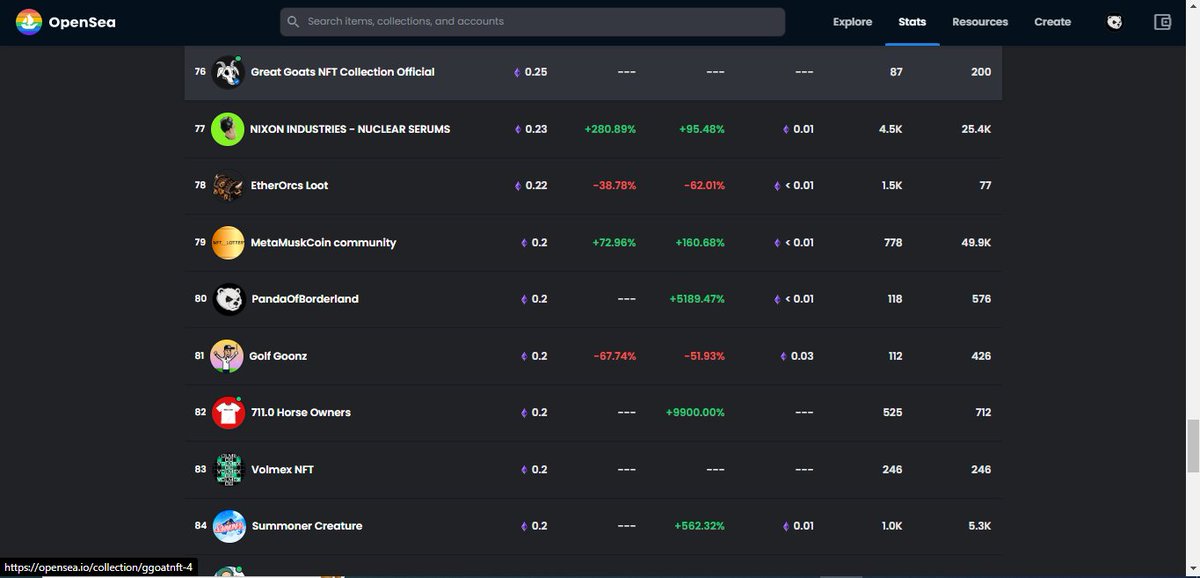Select the Stats tab
The height and width of the screenshot is (578, 1200).
click(x=912, y=22)
